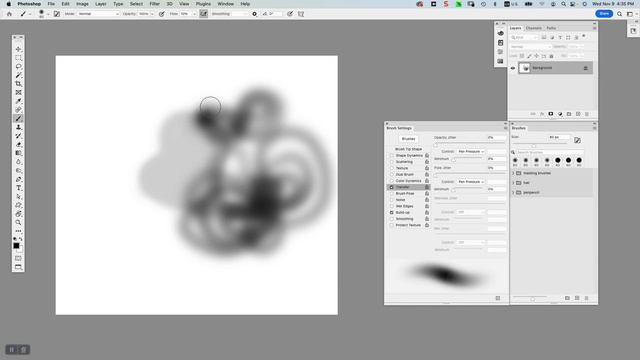The image size is (640, 360).
Task: Open the Flow dropdown in options bar
Action: (194, 14)
